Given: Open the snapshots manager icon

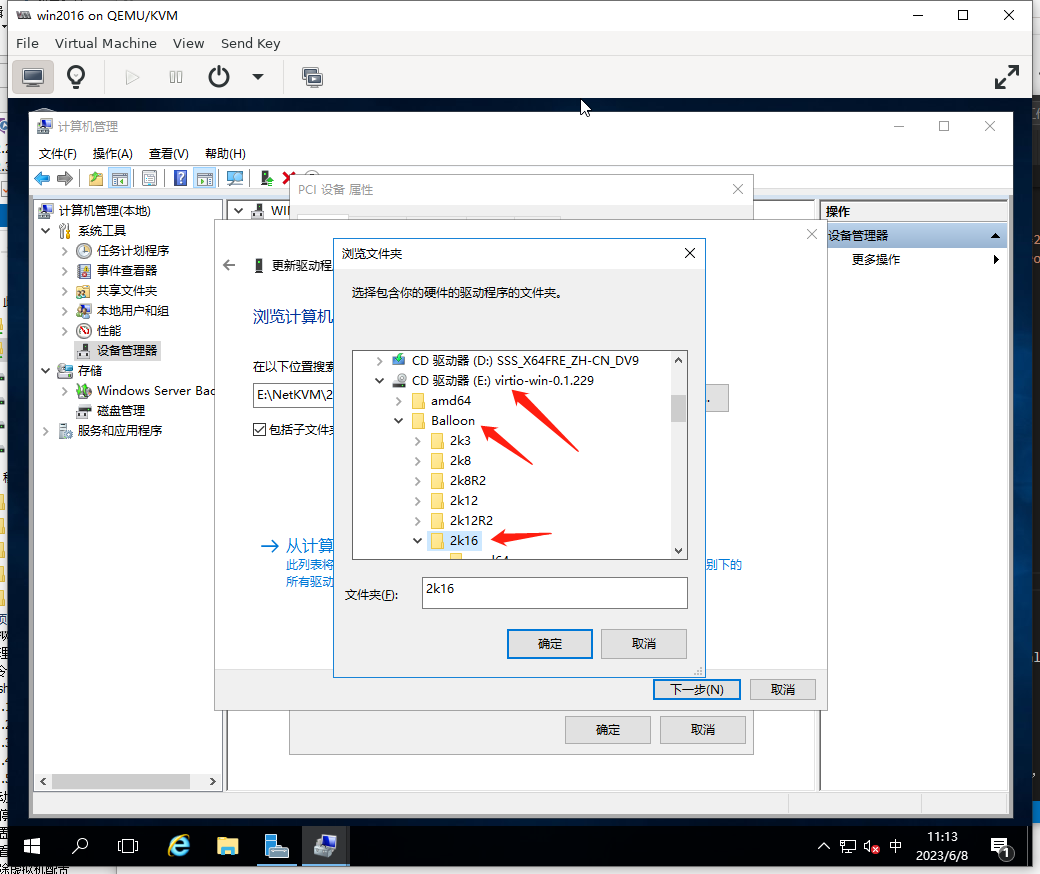Looking at the screenshot, I should (x=312, y=77).
